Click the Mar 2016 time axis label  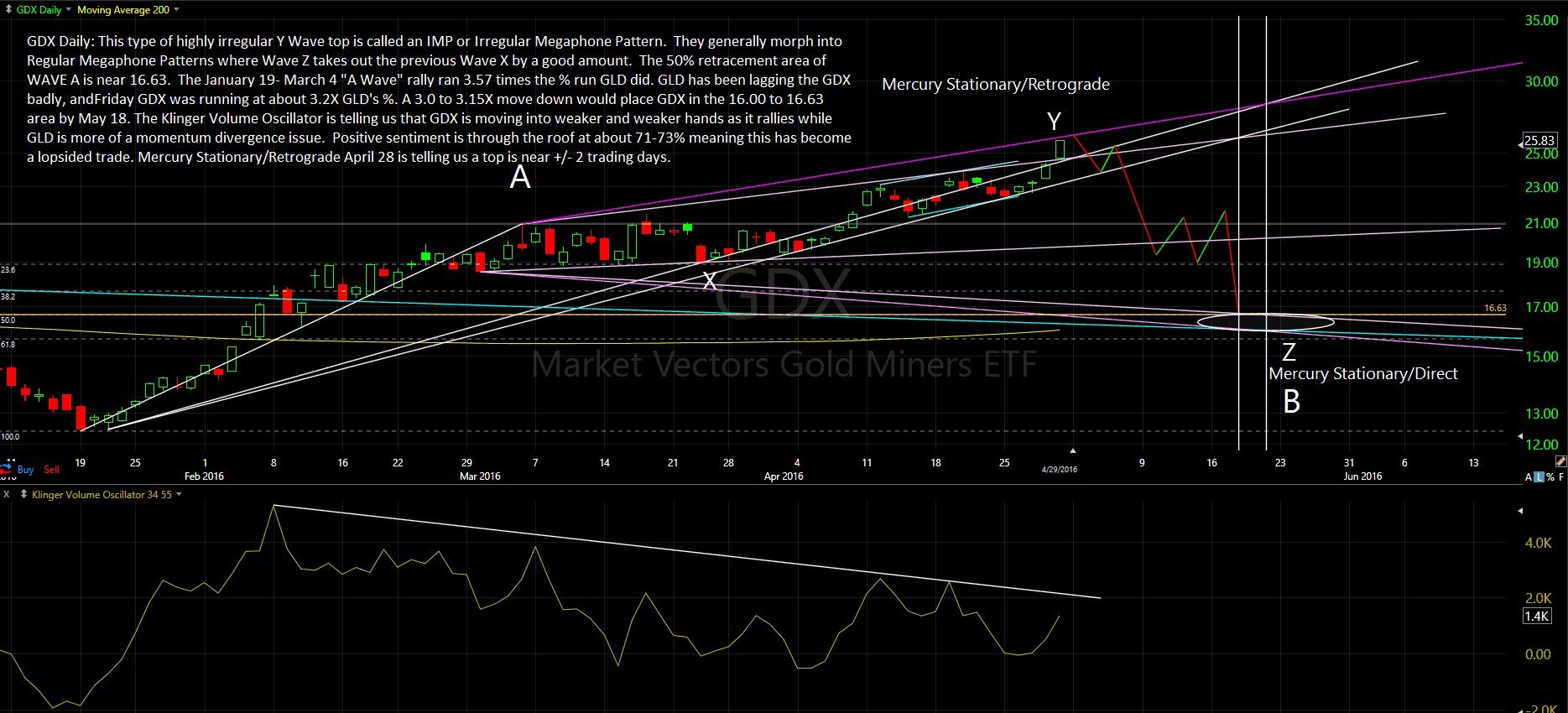click(480, 476)
